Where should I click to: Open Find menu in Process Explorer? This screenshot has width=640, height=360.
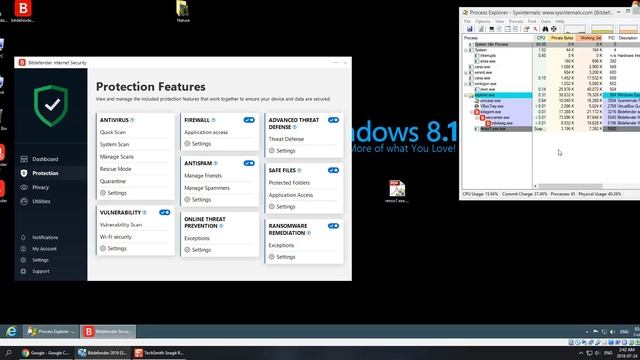(531, 21)
